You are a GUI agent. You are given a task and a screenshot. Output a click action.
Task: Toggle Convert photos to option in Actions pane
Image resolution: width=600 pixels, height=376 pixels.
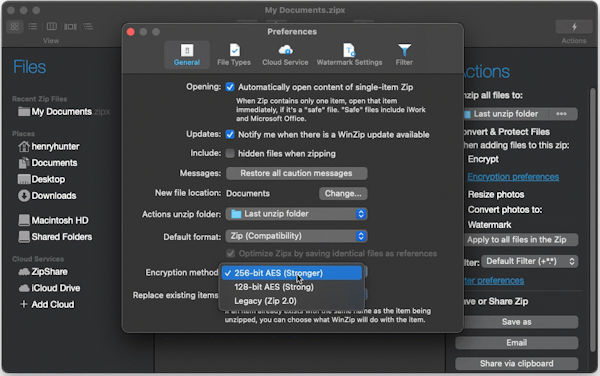tap(504, 210)
